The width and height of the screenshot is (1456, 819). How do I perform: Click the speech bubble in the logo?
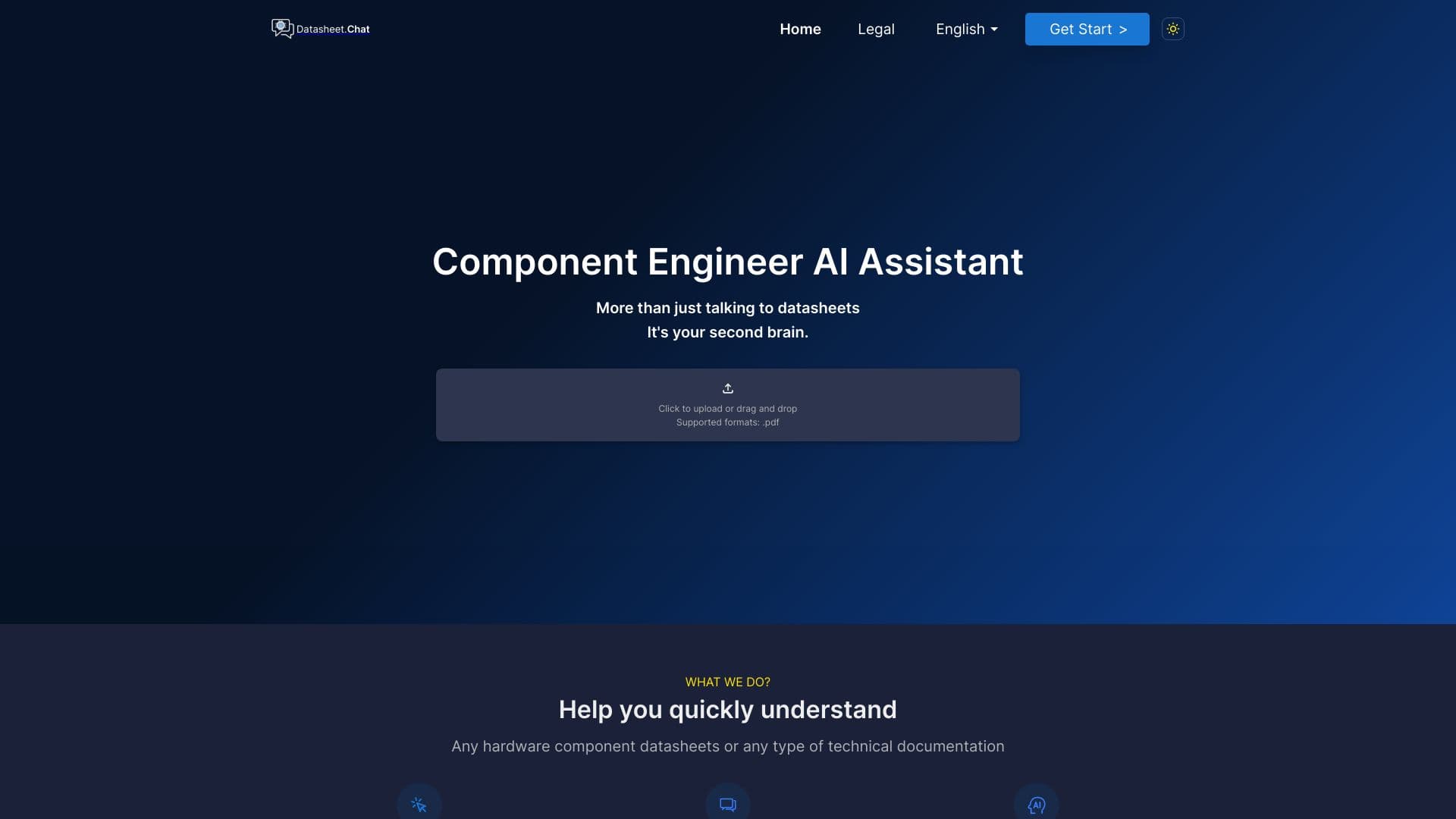click(281, 27)
